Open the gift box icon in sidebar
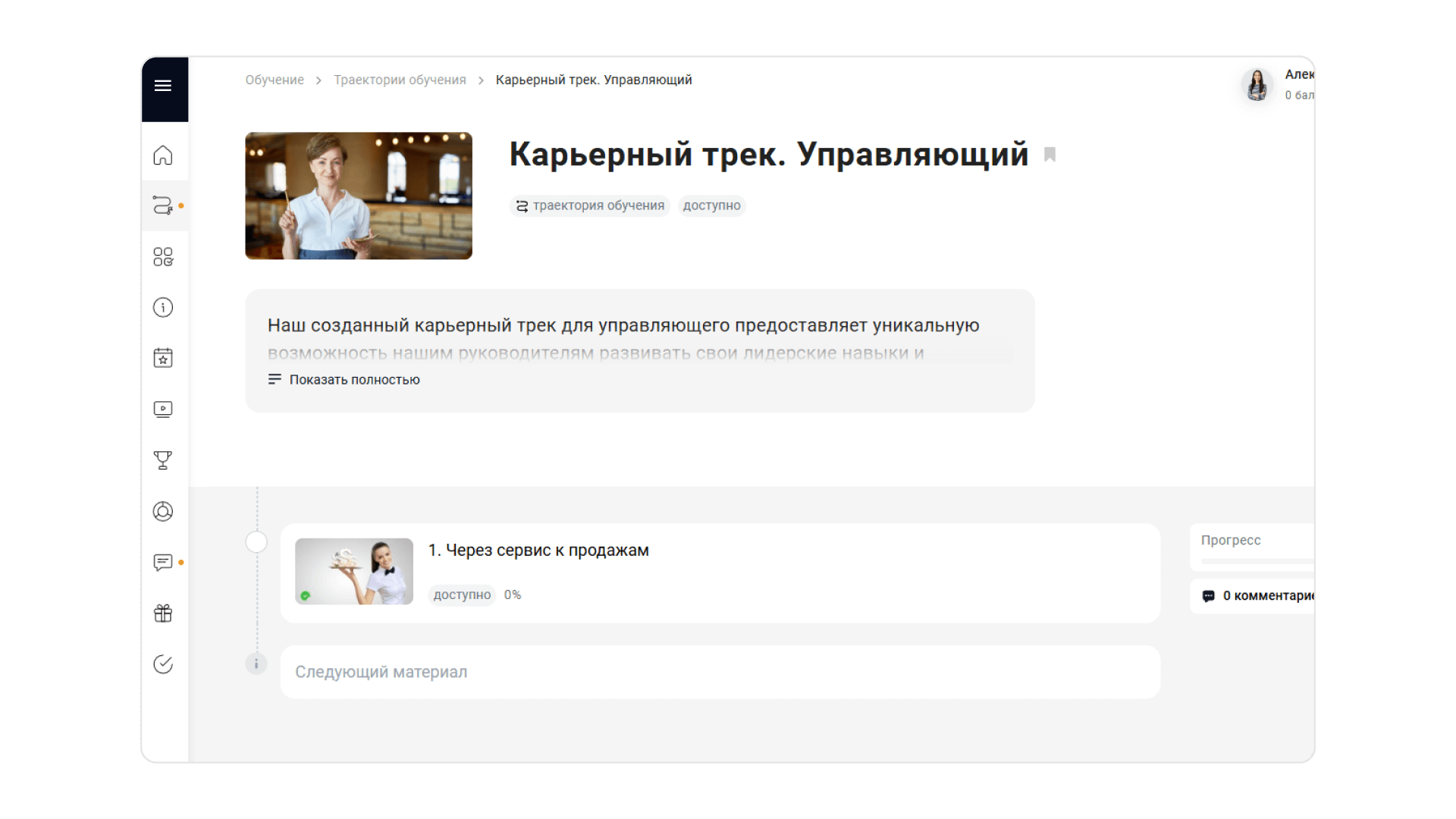The image size is (1456, 819). tap(163, 613)
